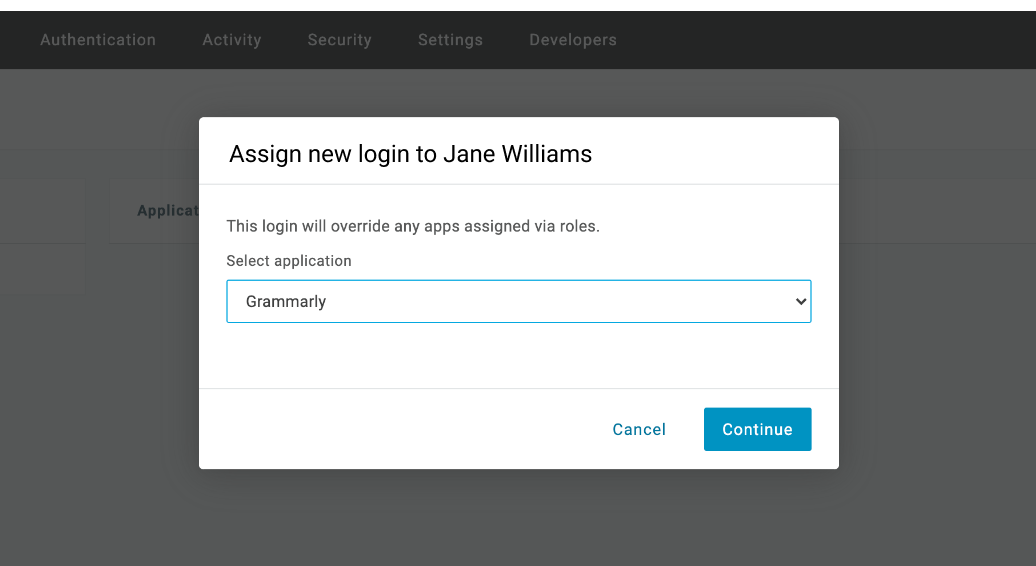Open the Settings menu

point(451,40)
